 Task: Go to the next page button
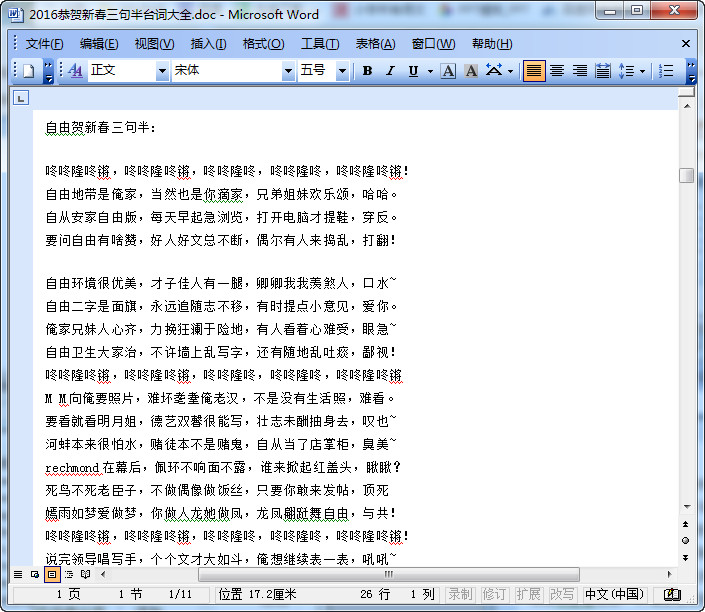pyautogui.click(x=686, y=558)
